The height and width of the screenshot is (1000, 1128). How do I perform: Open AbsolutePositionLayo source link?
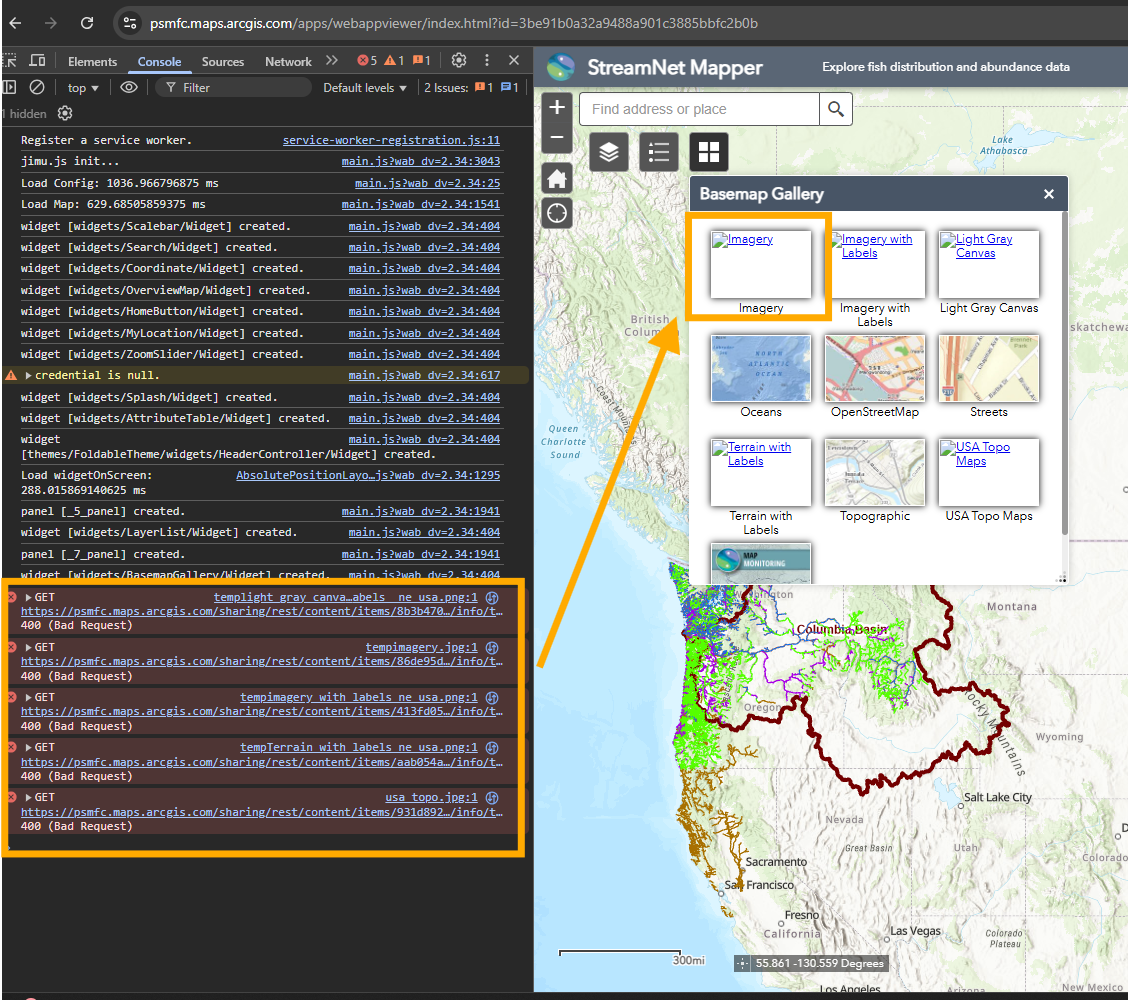(x=368, y=476)
